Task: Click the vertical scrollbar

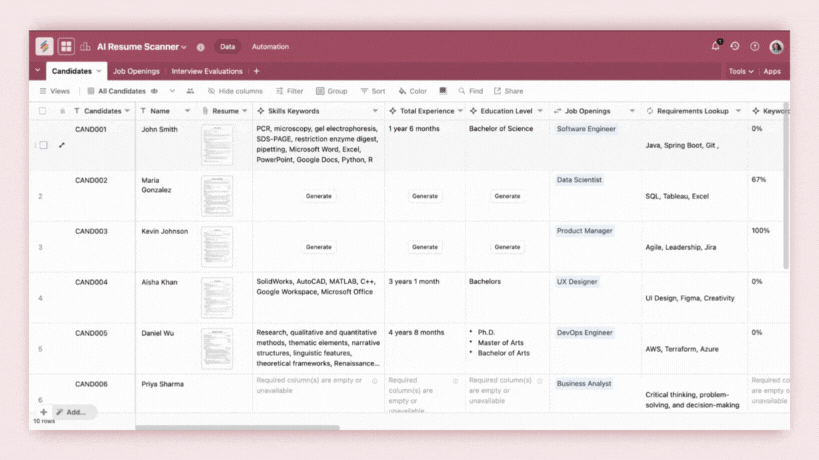Action: (x=786, y=185)
